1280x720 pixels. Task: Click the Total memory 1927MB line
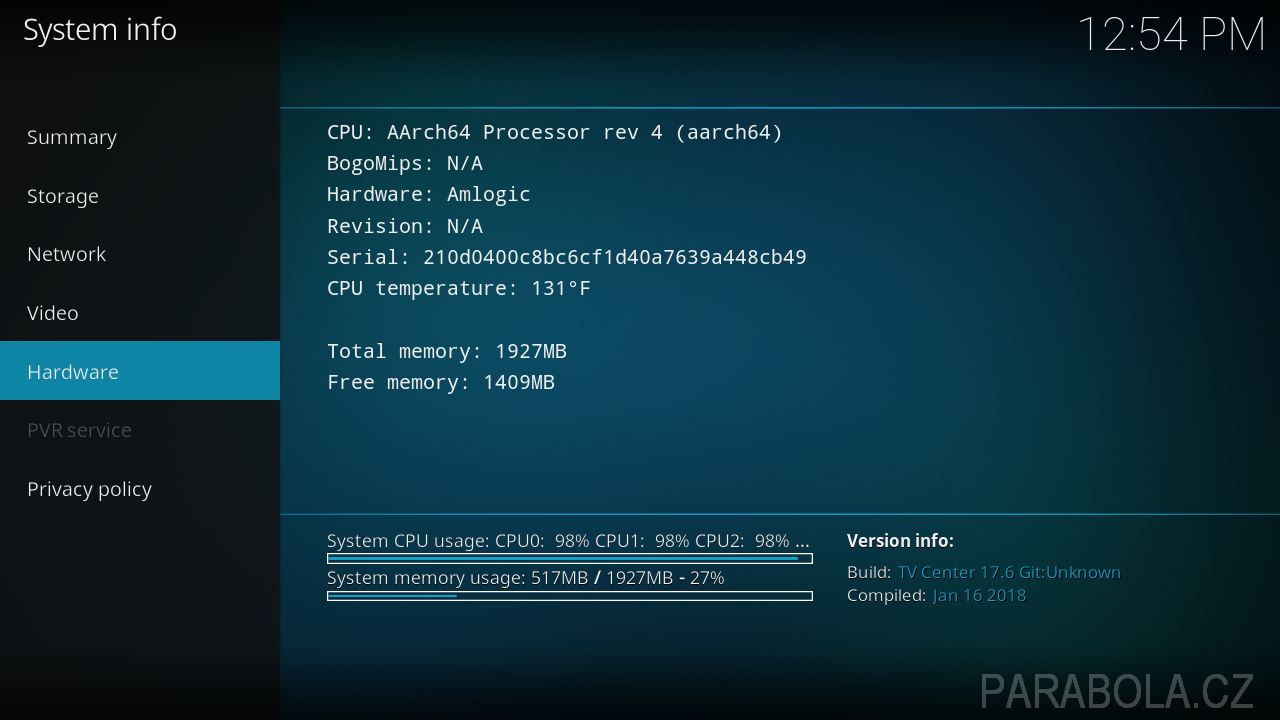[x=447, y=351]
